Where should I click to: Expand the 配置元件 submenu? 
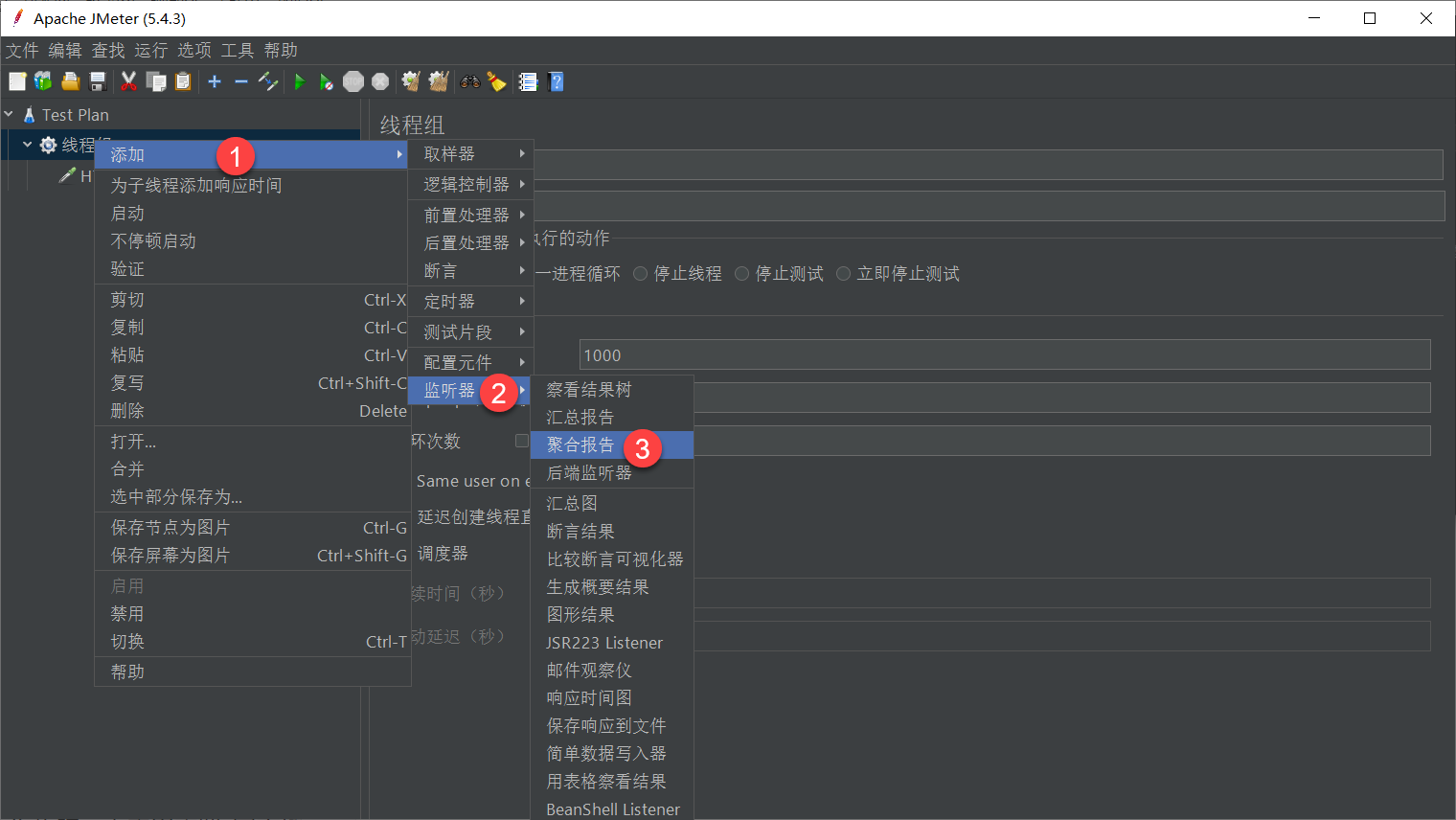(x=470, y=362)
